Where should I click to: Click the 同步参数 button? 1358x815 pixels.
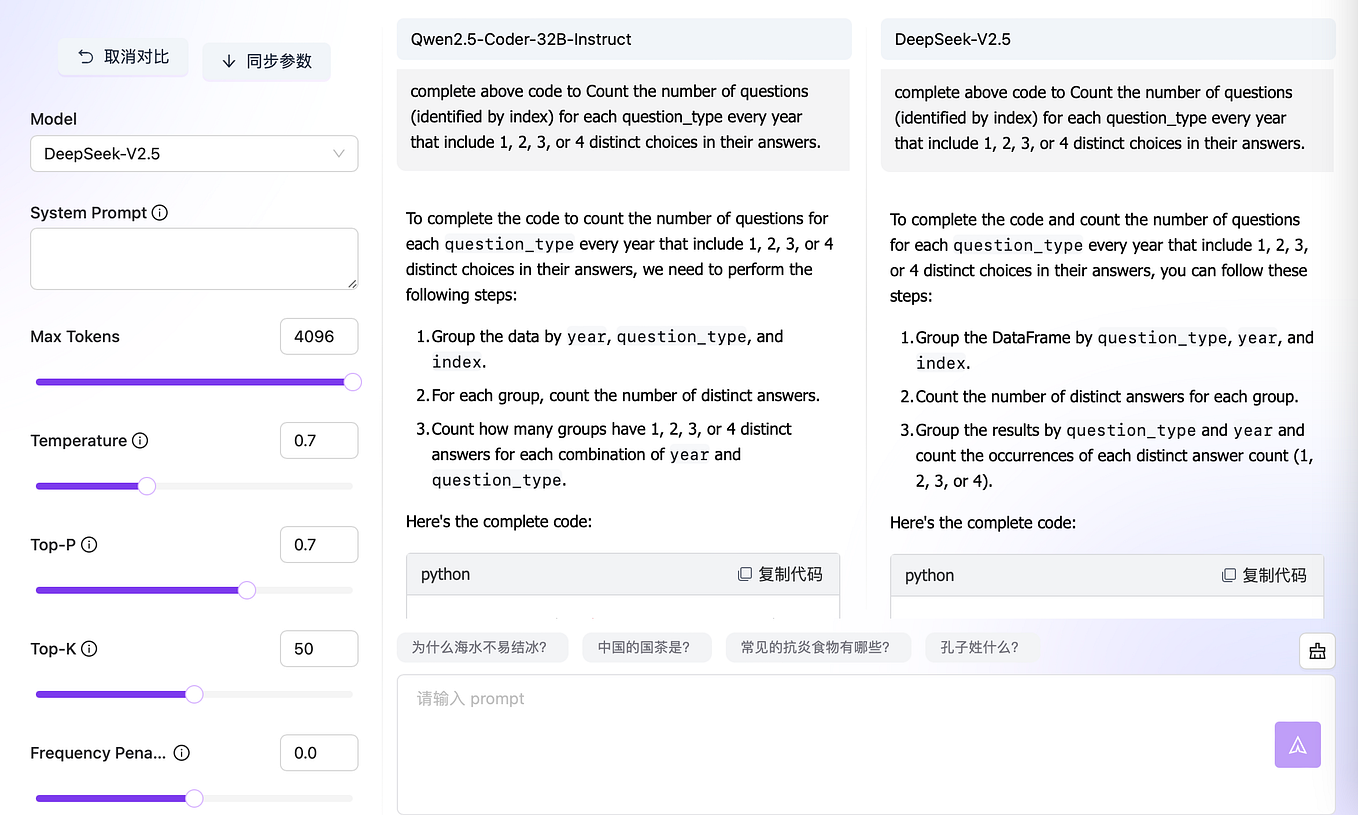[x=266, y=62]
